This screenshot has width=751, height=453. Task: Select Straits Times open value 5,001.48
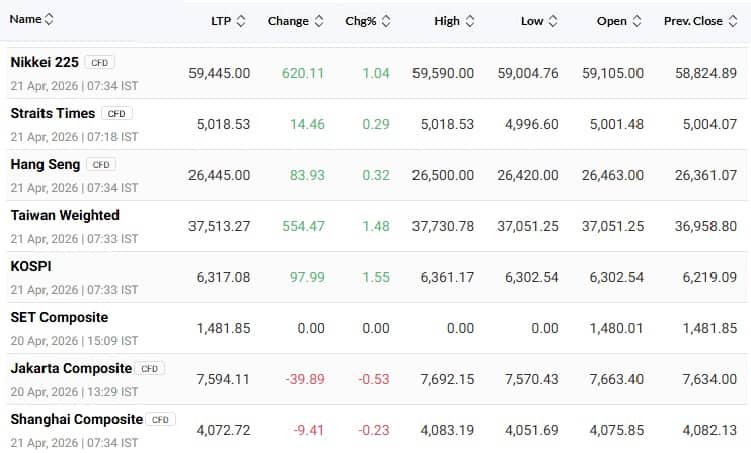pos(617,125)
